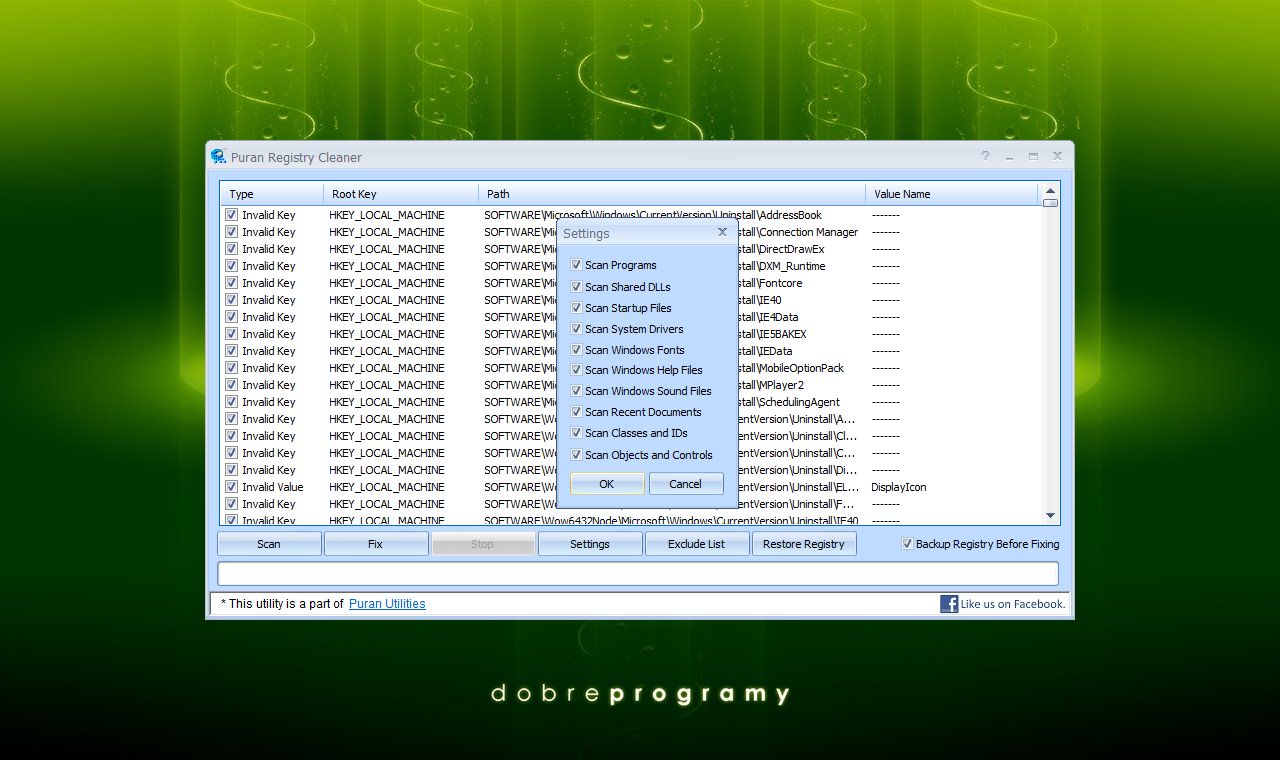The image size is (1280, 760).
Task: Toggle Scan System Drivers checkbox
Action: coord(576,329)
